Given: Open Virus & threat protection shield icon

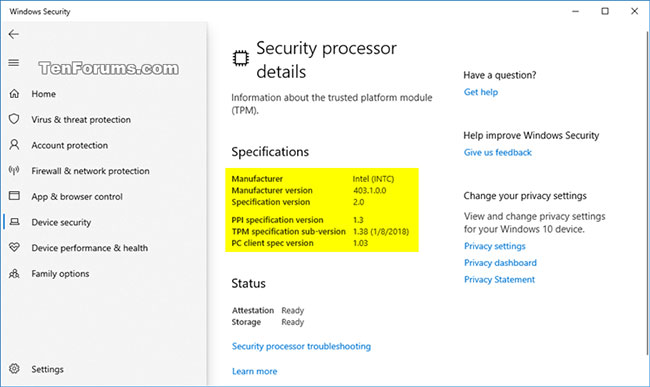Looking at the screenshot, I should 14,119.
